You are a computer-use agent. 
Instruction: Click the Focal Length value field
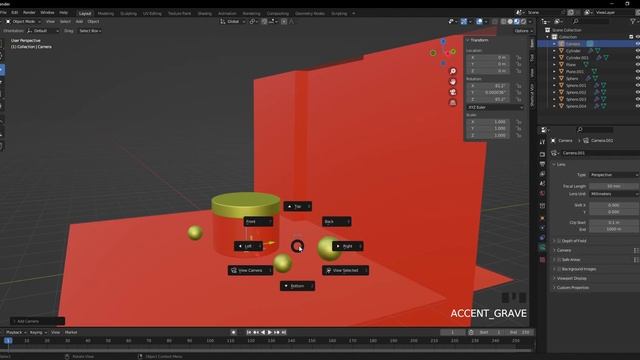[x=614, y=186]
